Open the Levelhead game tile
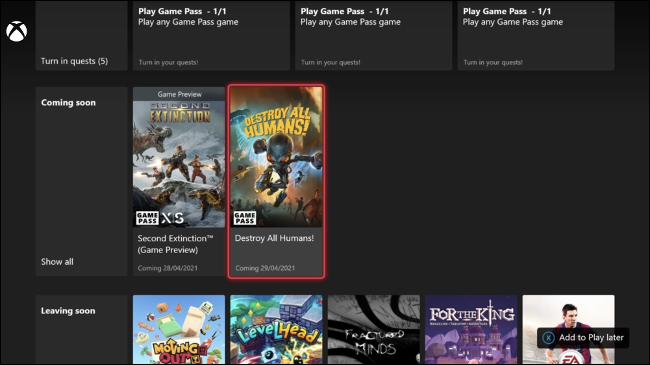 276,330
